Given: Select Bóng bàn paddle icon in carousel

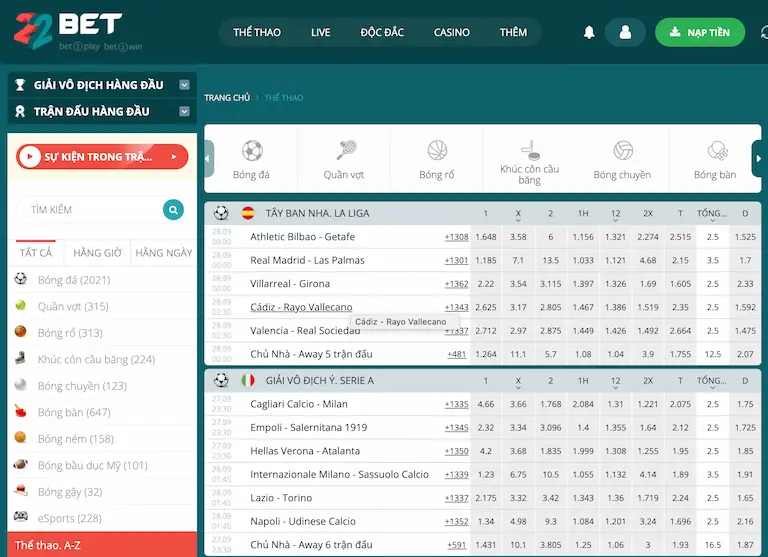Looking at the screenshot, I should pos(718,150).
